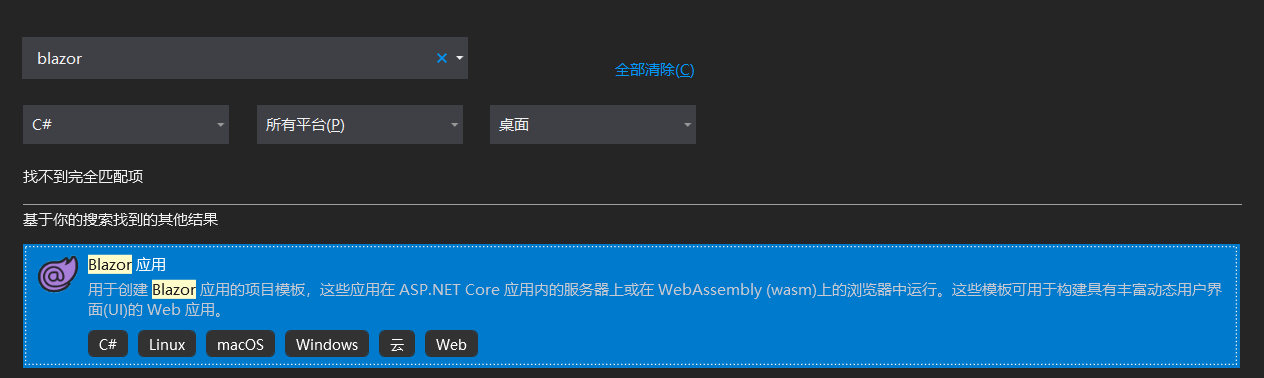
Task: Click the 基于你的搜索找到的其他结果 heading
Action: point(120,219)
